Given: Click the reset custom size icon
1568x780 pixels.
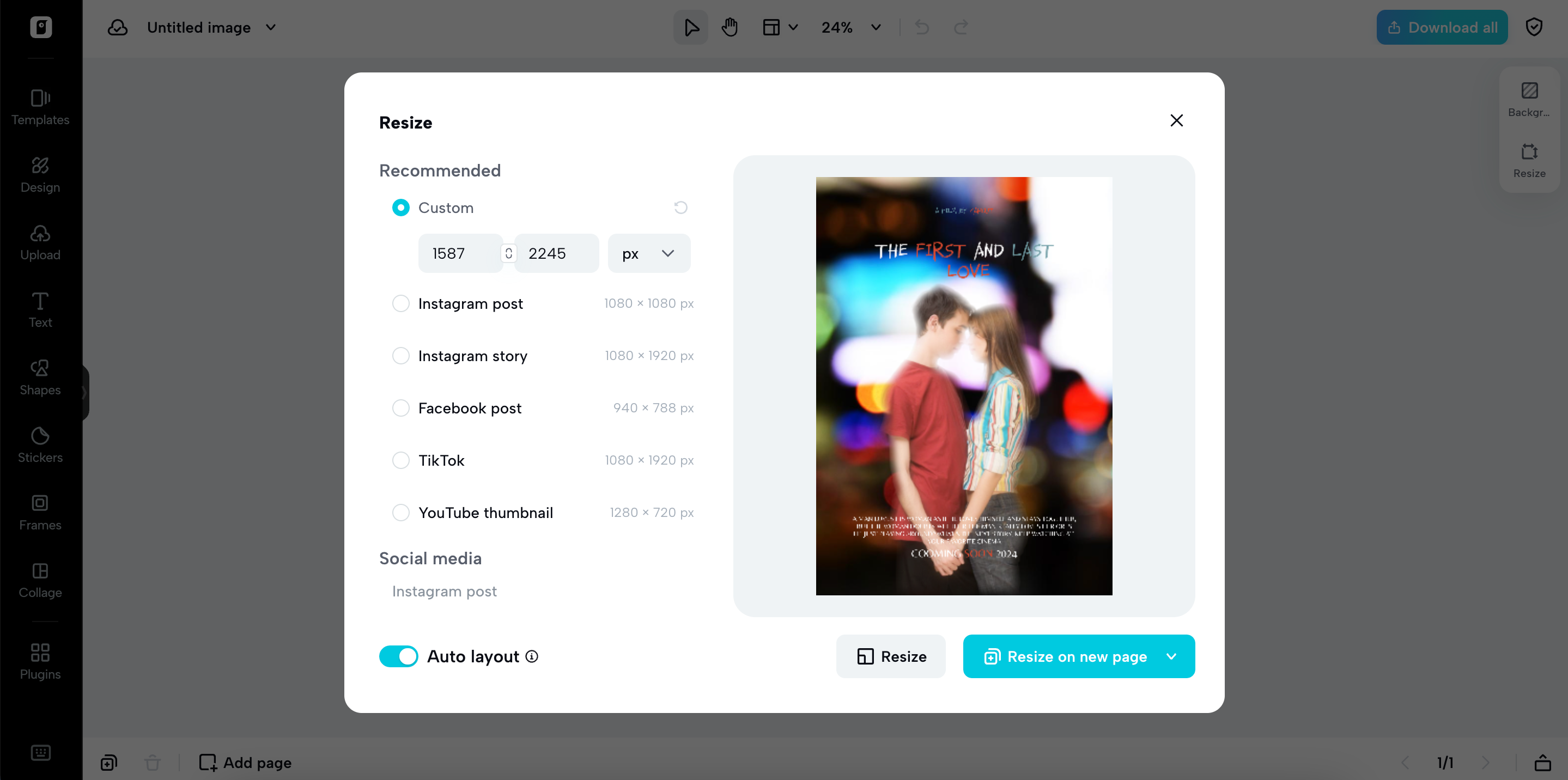Looking at the screenshot, I should tap(680, 208).
